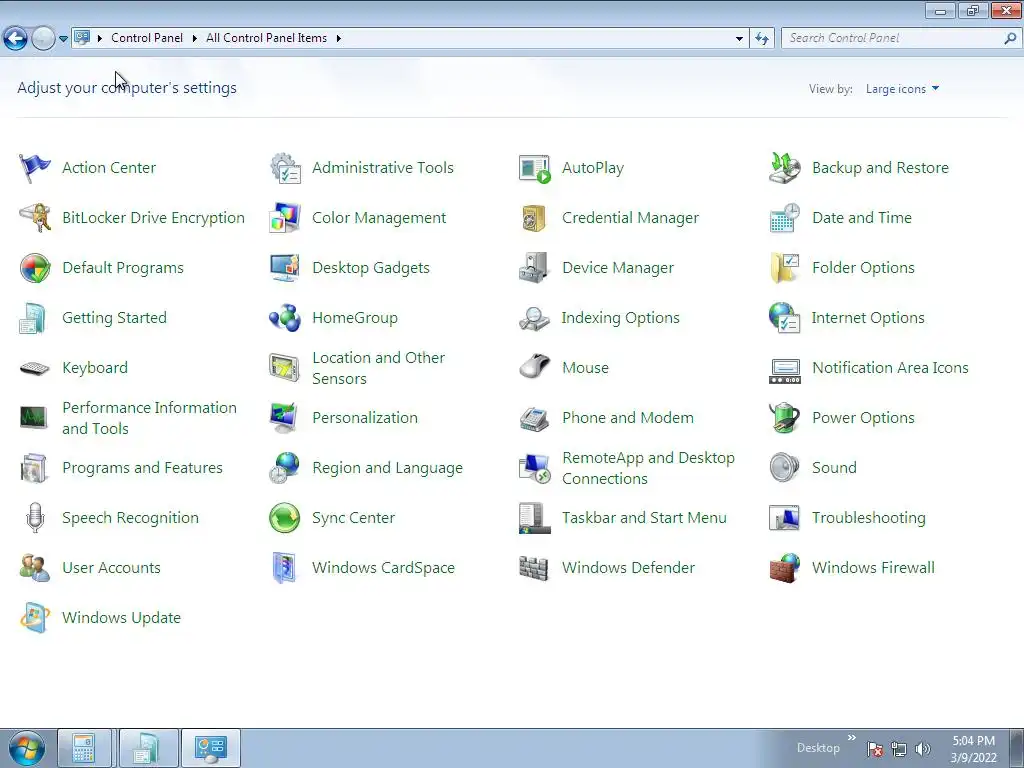
Task: Show more toolbar items via Desktop chevron
Action: click(x=852, y=738)
